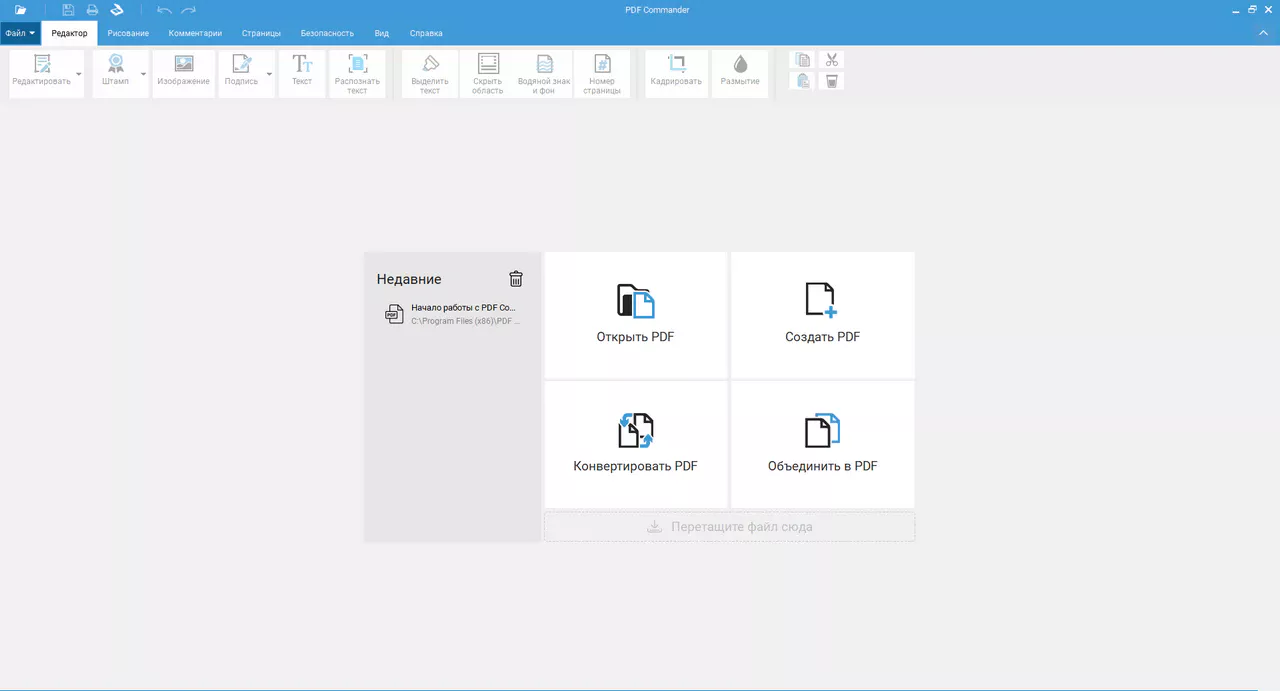Collapse the ribbon with chevron arrow

[x=1263, y=33]
